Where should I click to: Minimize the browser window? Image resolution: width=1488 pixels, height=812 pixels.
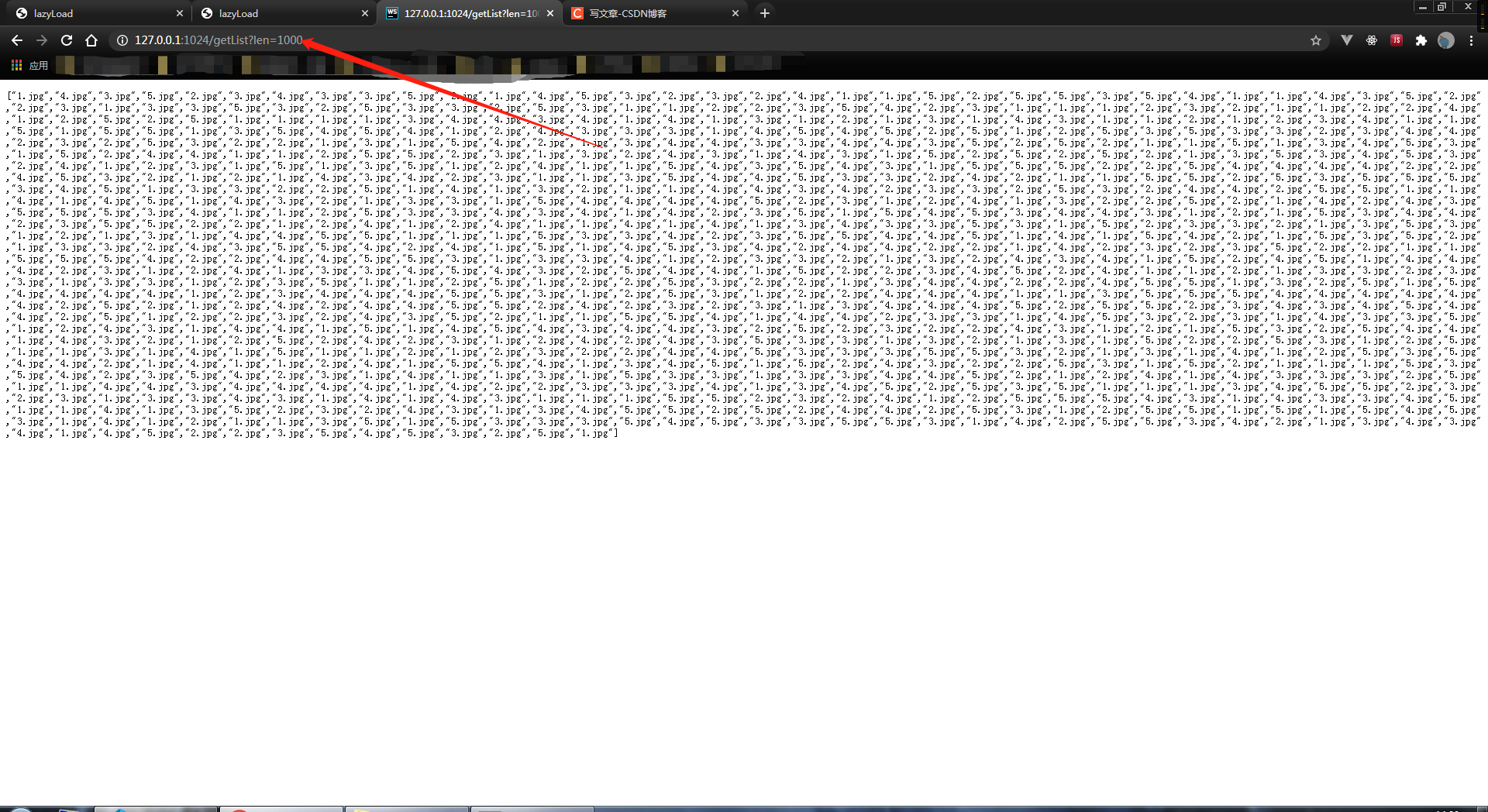[1423, 7]
